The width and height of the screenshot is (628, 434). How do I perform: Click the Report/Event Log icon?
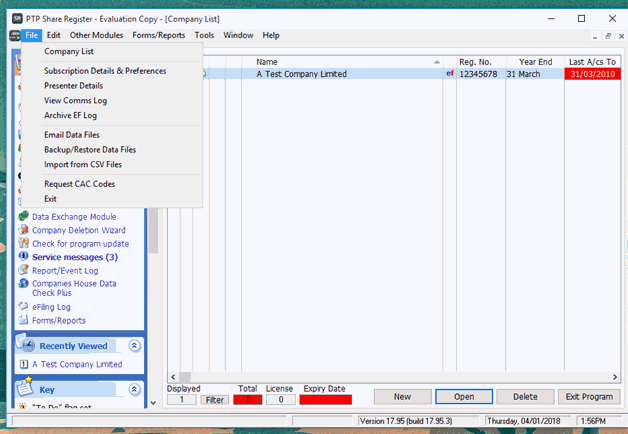[24, 270]
